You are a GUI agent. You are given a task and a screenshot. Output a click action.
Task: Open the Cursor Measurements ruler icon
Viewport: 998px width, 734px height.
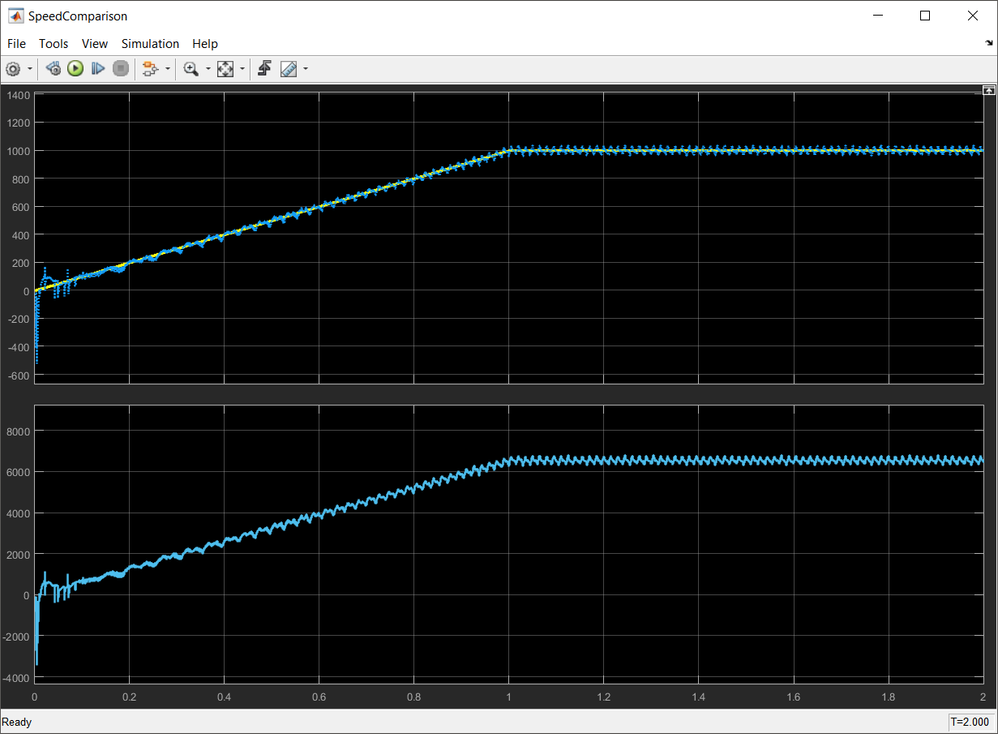coord(288,69)
